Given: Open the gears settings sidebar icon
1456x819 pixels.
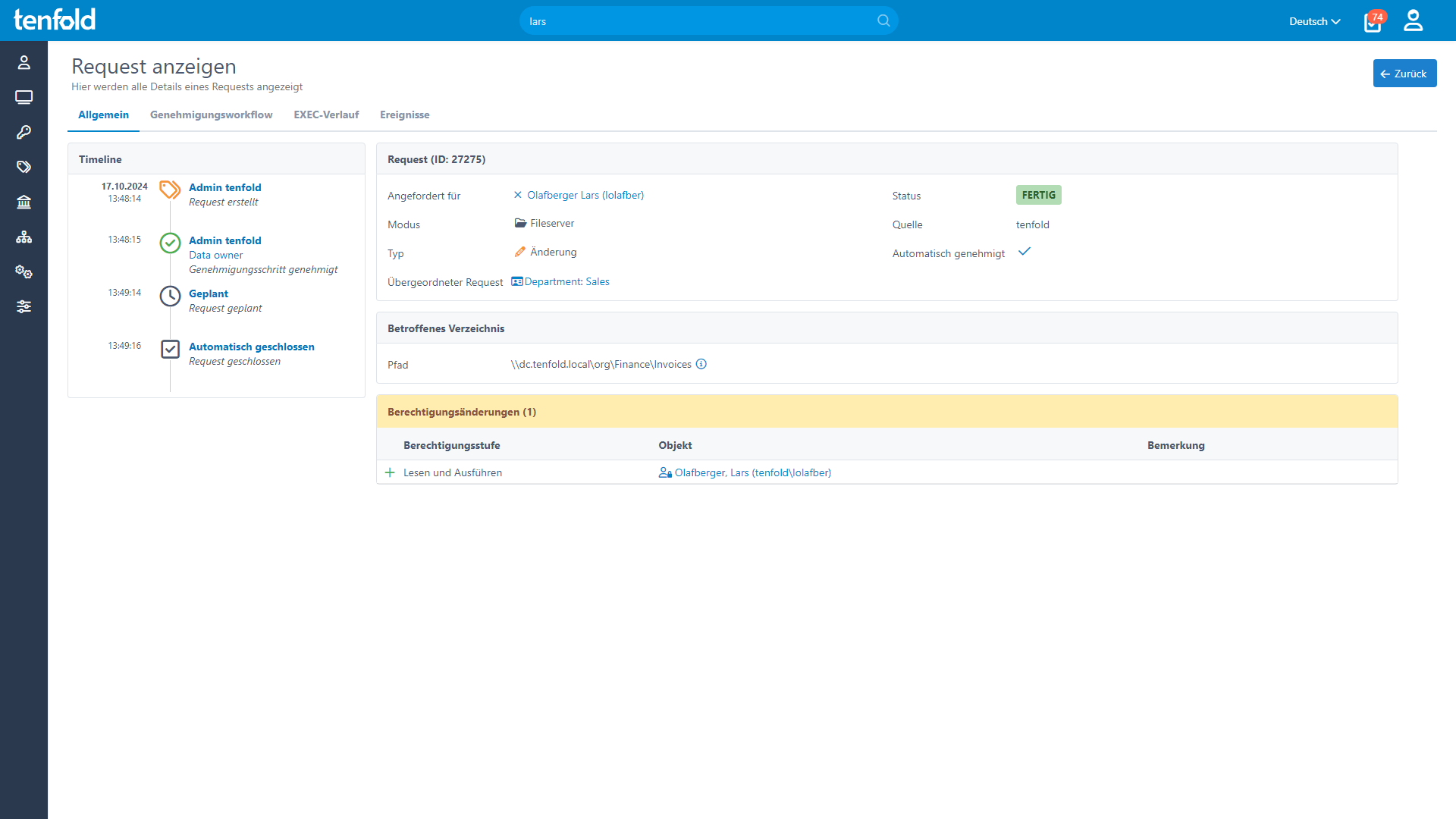Looking at the screenshot, I should point(24,271).
